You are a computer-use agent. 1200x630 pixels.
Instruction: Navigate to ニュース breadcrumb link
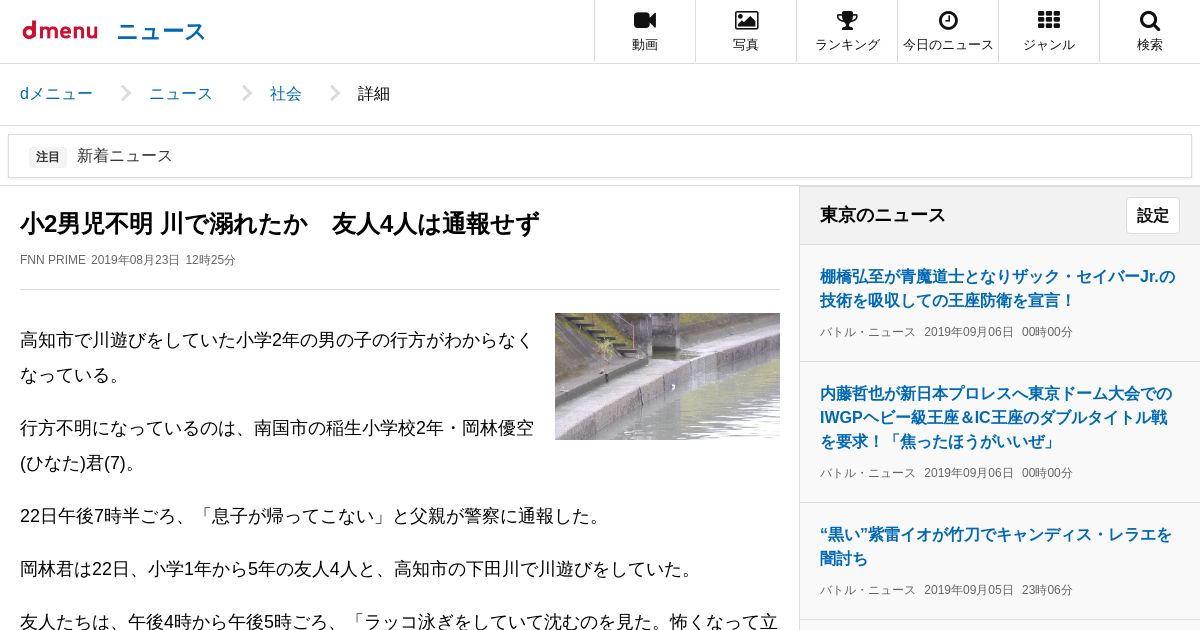(x=181, y=94)
